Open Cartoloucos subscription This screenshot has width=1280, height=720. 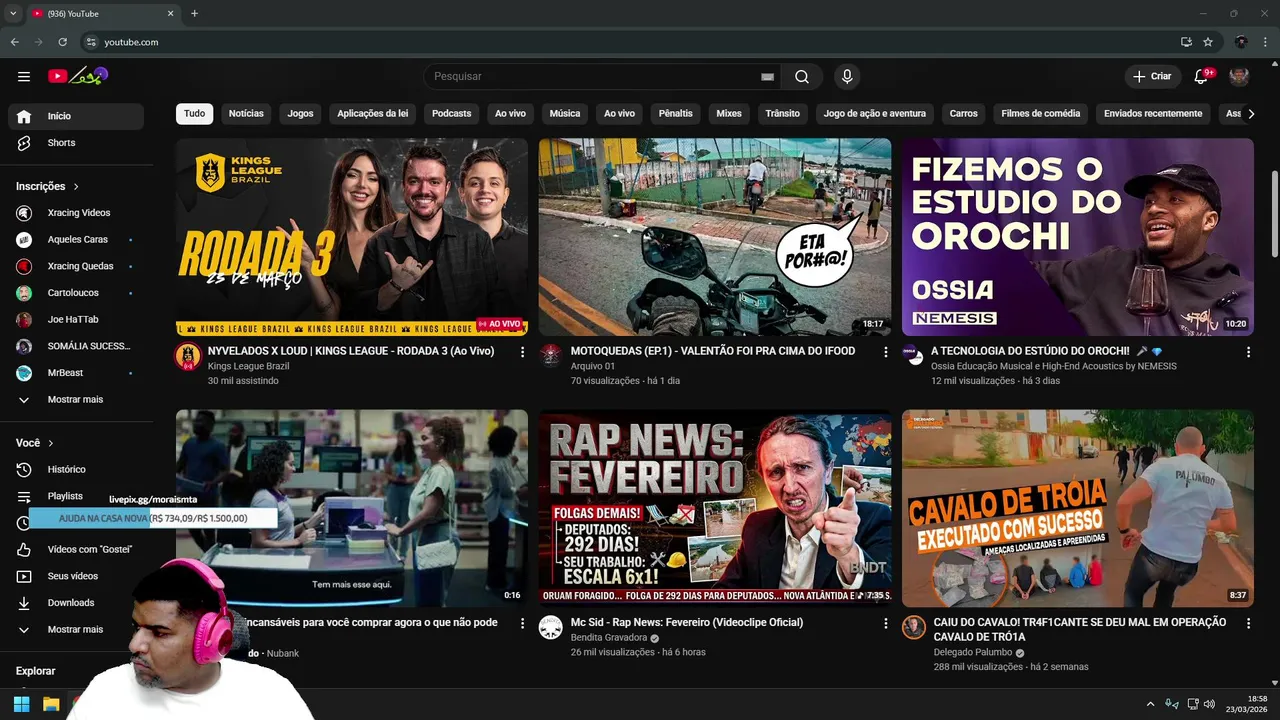(x=76, y=293)
